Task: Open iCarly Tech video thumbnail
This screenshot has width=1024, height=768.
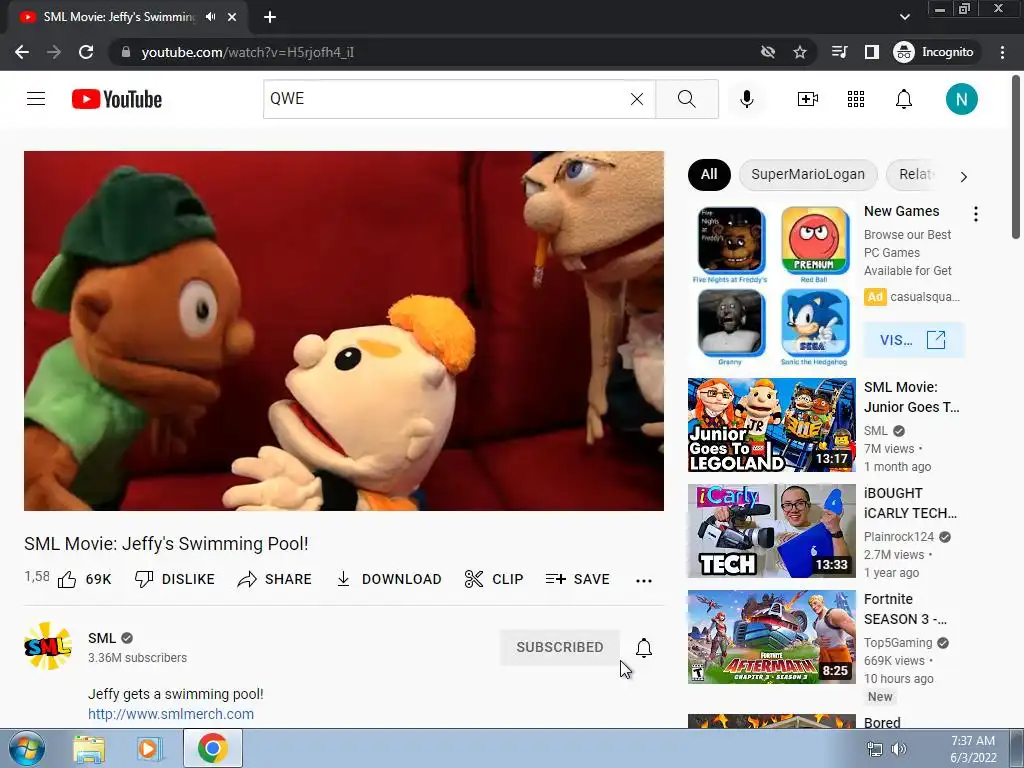Action: [771, 531]
